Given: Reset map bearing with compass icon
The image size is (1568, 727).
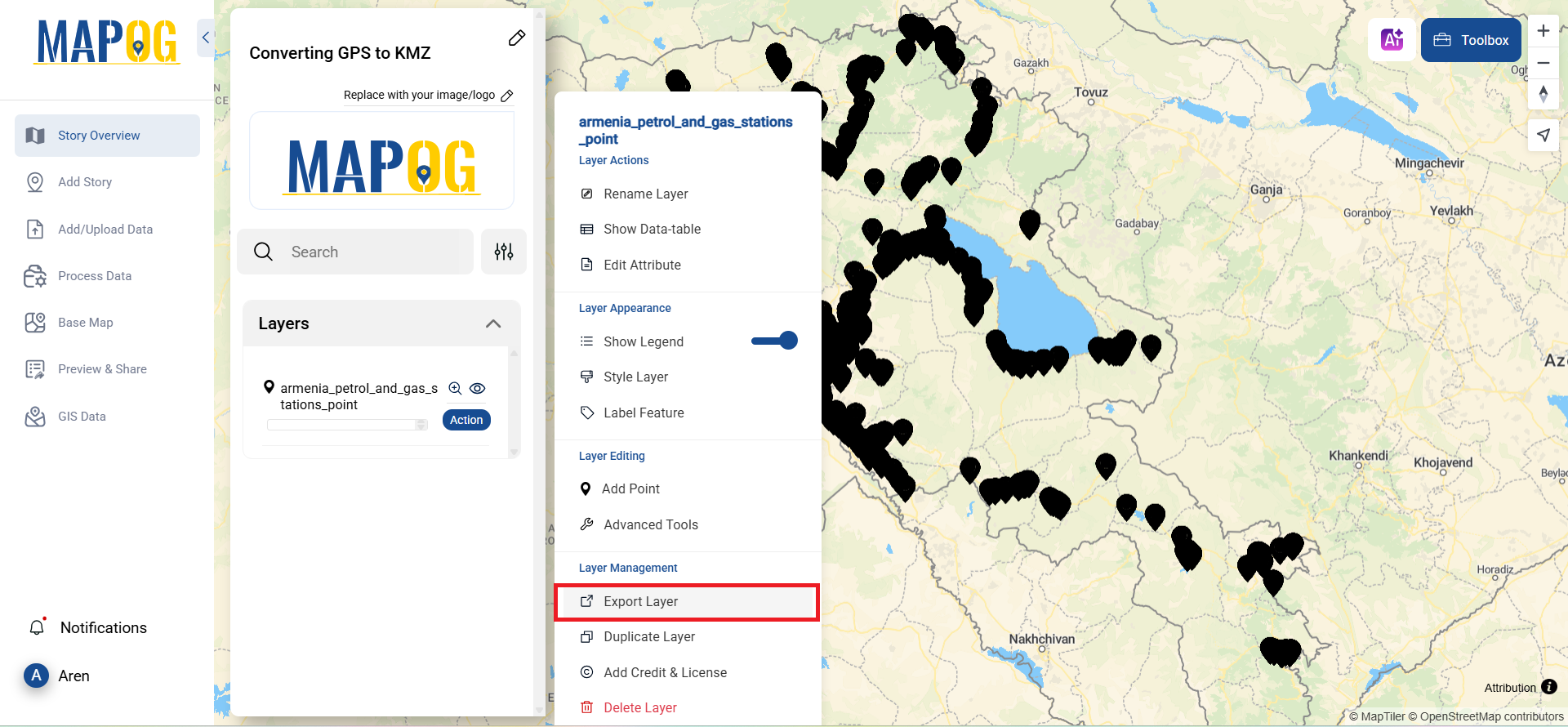Looking at the screenshot, I should coord(1543,94).
